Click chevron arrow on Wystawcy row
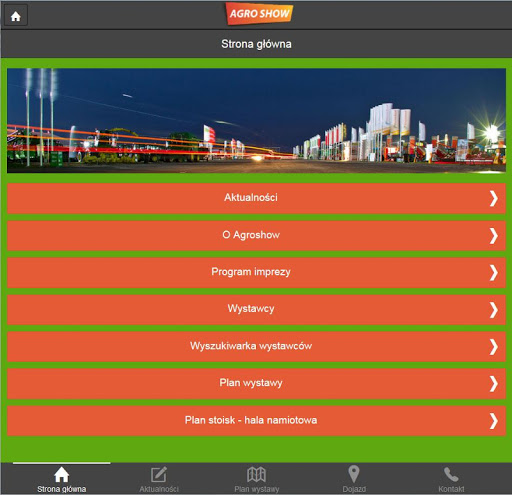The image size is (512, 495). (494, 310)
